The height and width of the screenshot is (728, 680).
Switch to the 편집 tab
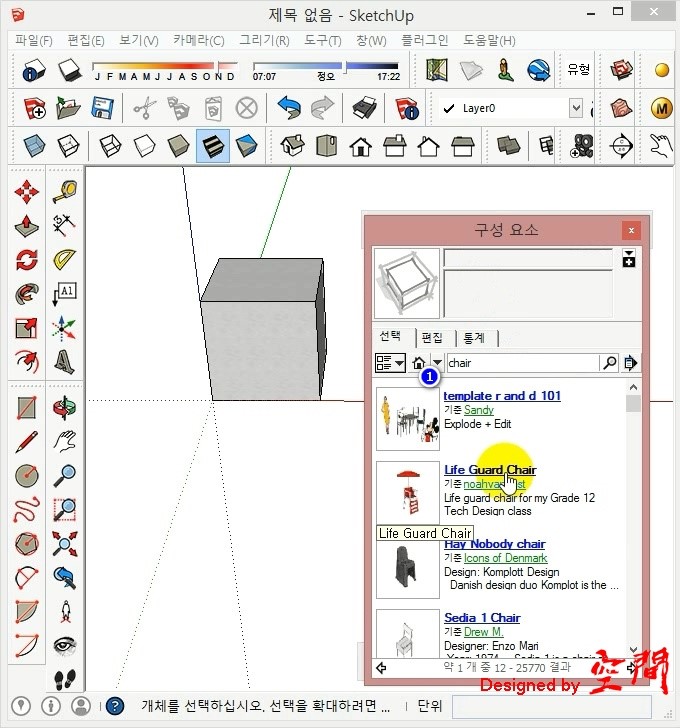pyautogui.click(x=432, y=338)
